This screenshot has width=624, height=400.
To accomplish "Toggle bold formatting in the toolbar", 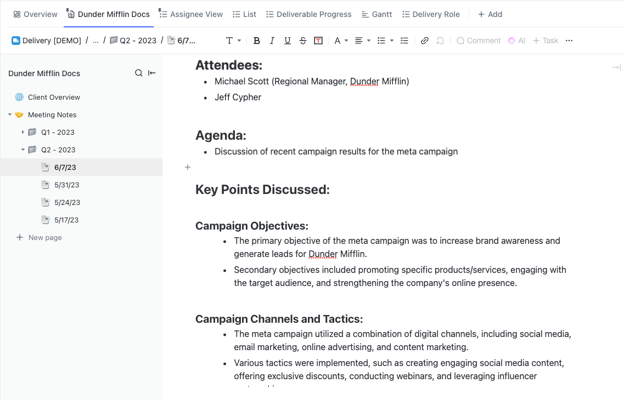I will tap(257, 41).
